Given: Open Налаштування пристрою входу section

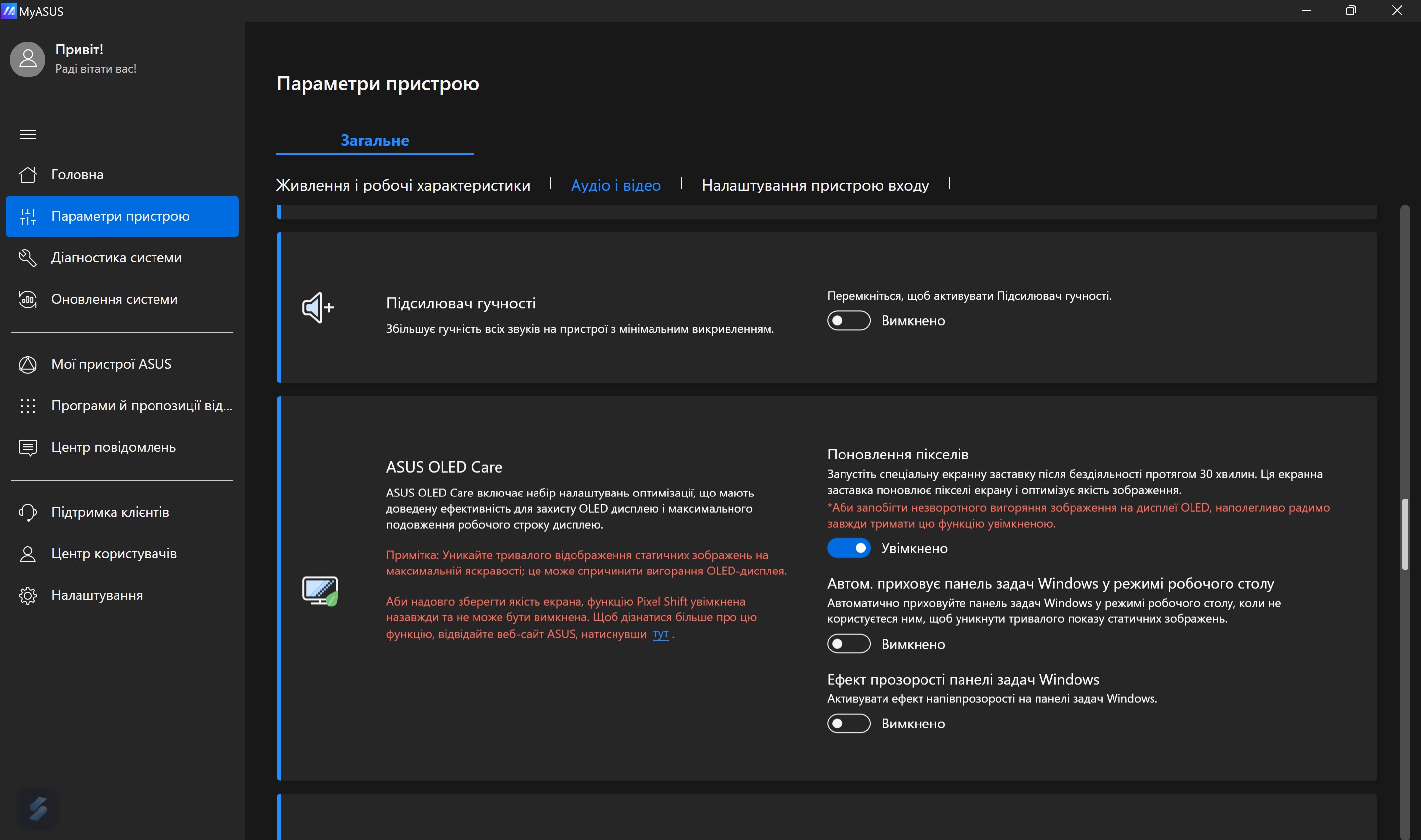Looking at the screenshot, I should (815, 186).
